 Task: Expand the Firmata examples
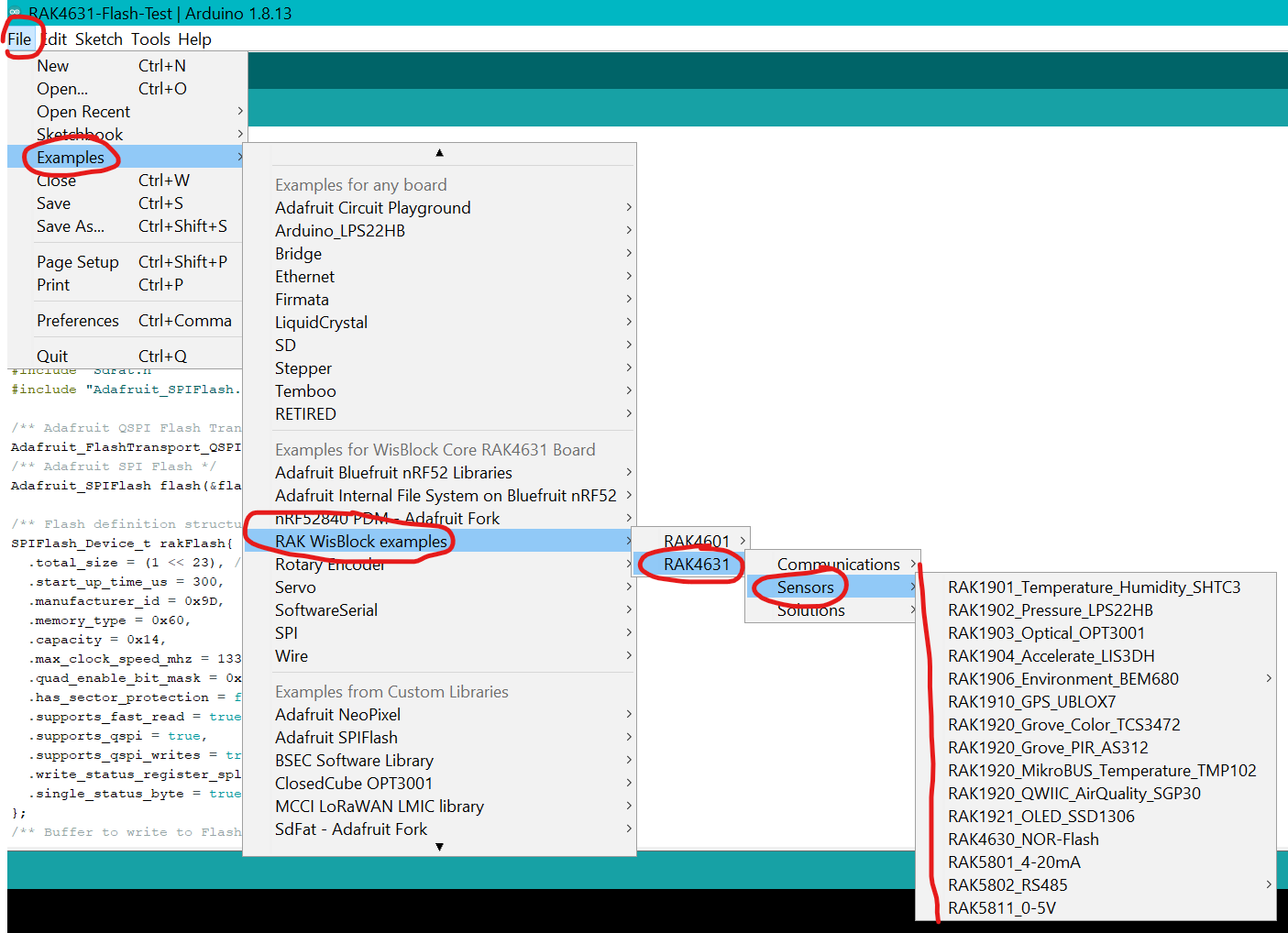[x=440, y=300]
